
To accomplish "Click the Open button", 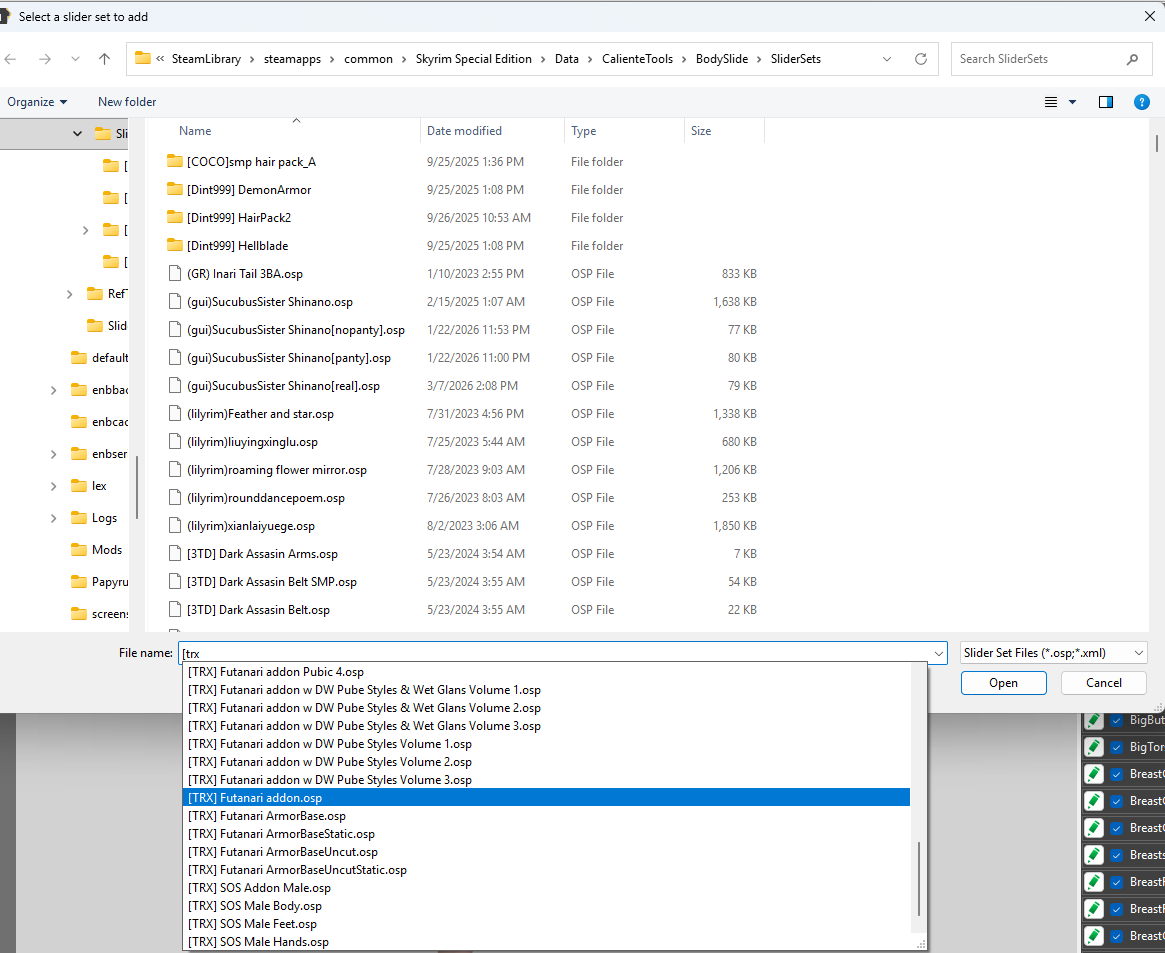I will point(1003,683).
